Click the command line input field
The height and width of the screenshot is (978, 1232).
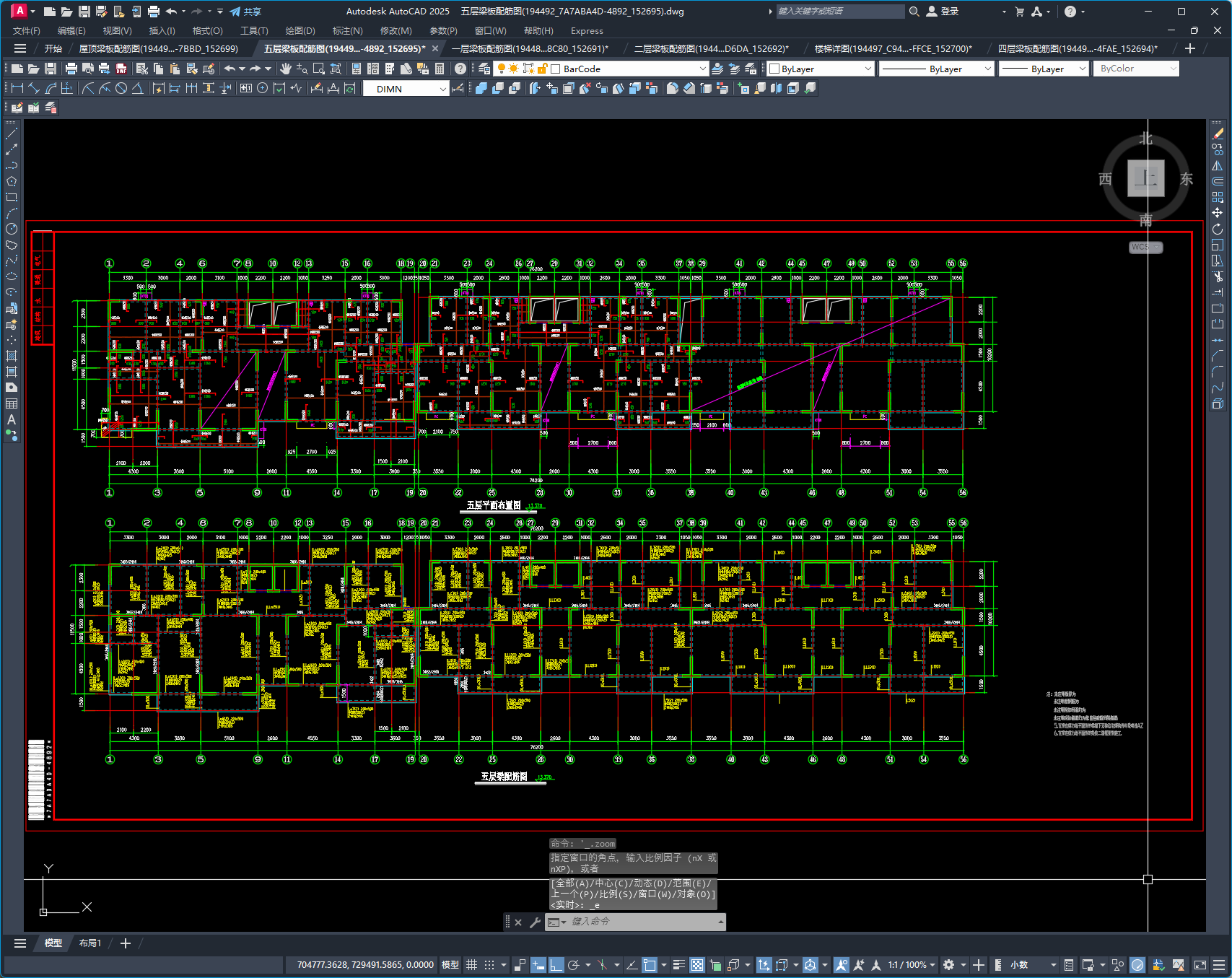click(642, 922)
